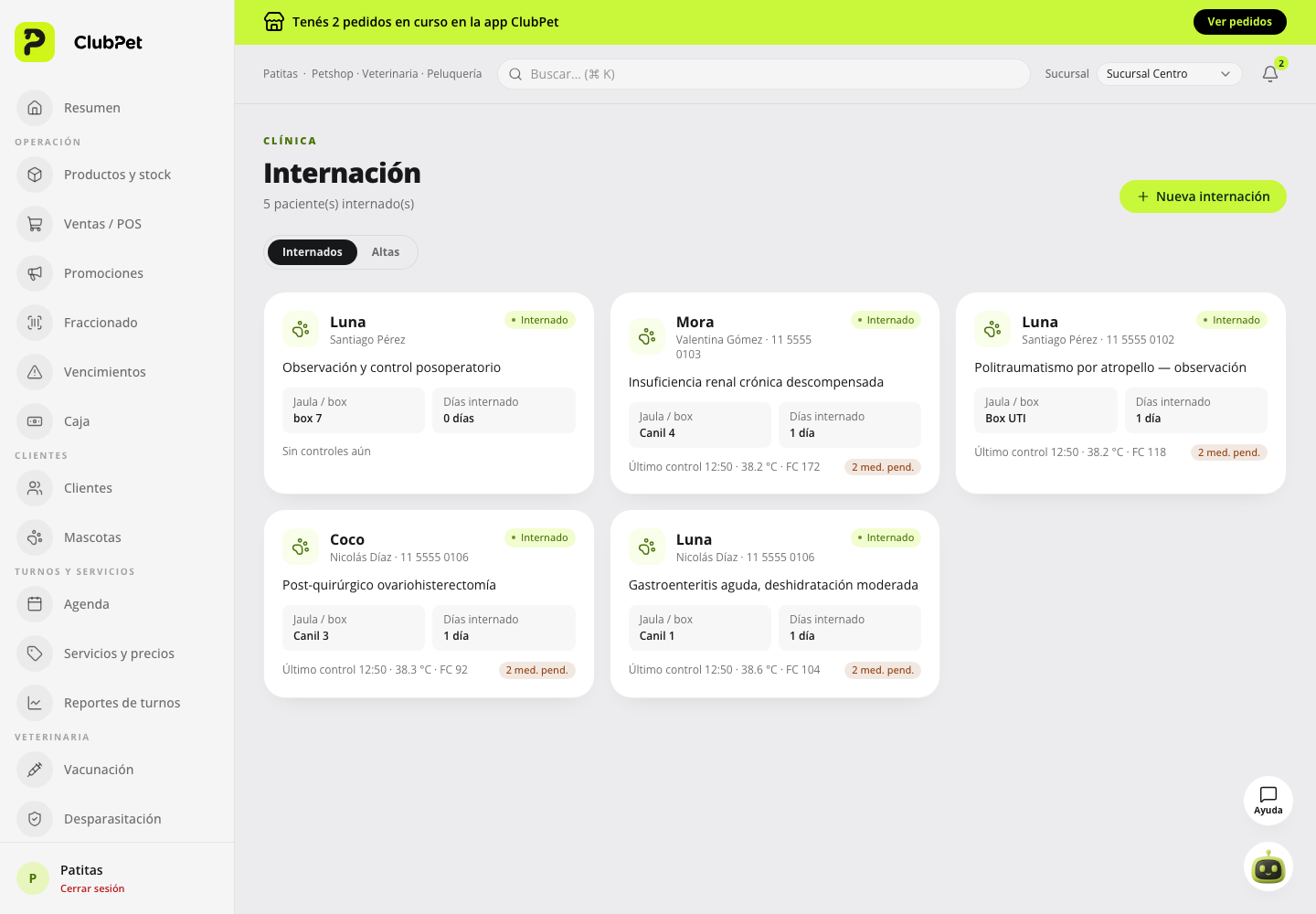Open Resumen home icon in sidebar
This screenshot has height=914, width=1316.
35,108
